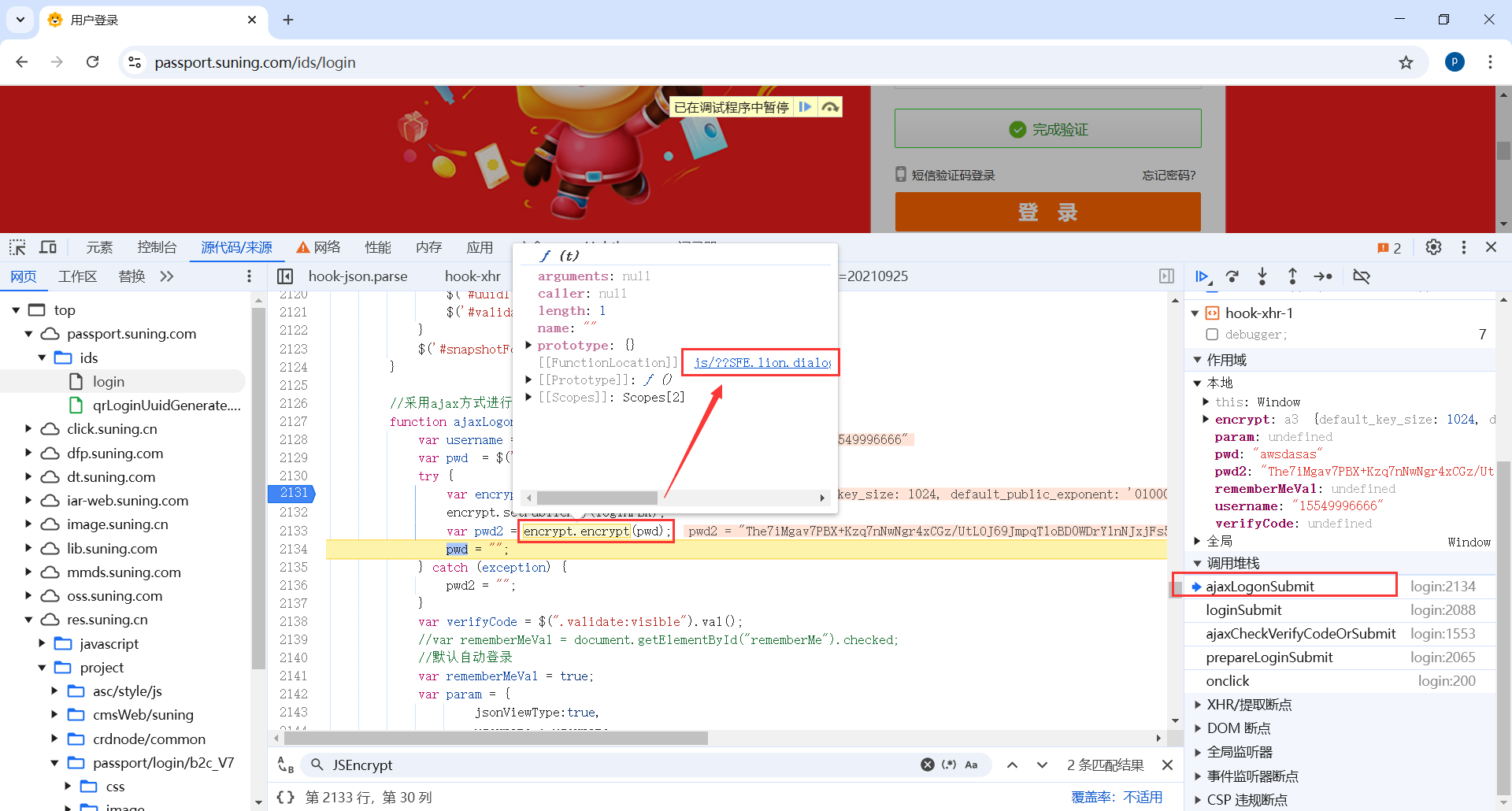Image resolution: width=1512 pixels, height=811 pixels.
Task: Expand the encrypt scope variable
Action: (x=1206, y=419)
